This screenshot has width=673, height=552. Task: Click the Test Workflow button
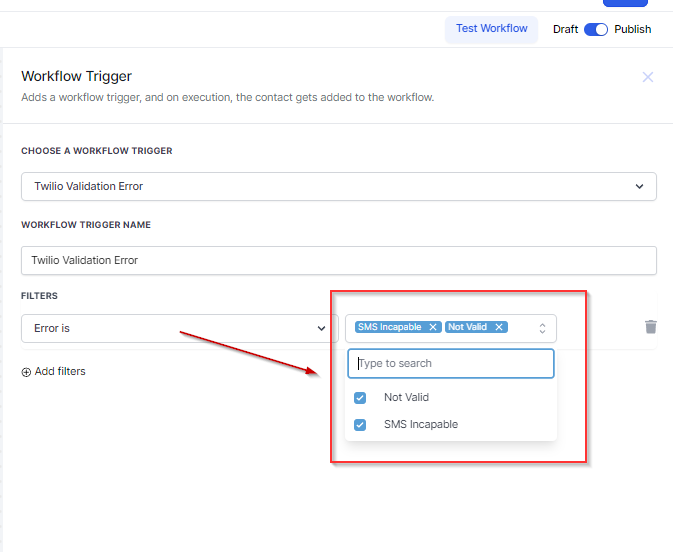coord(491,29)
